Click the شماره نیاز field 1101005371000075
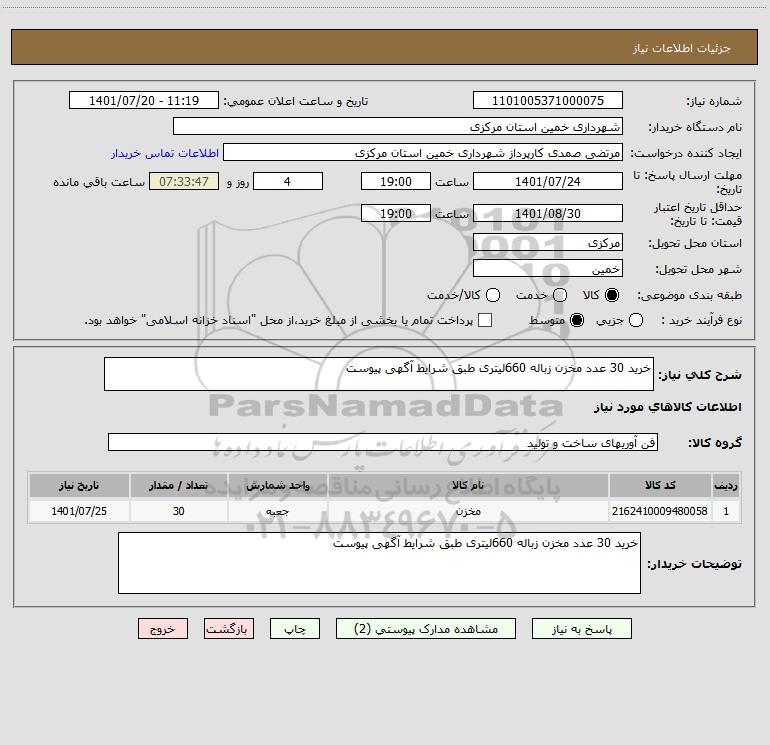 pos(548,101)
